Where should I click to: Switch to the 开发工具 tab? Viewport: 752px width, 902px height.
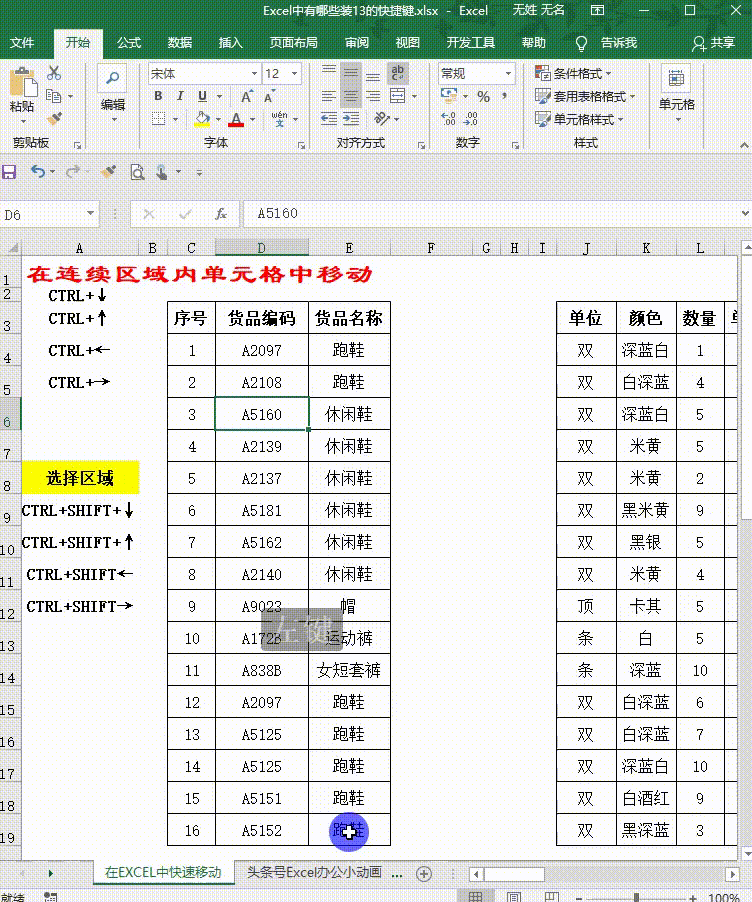[x=471, y=43]
